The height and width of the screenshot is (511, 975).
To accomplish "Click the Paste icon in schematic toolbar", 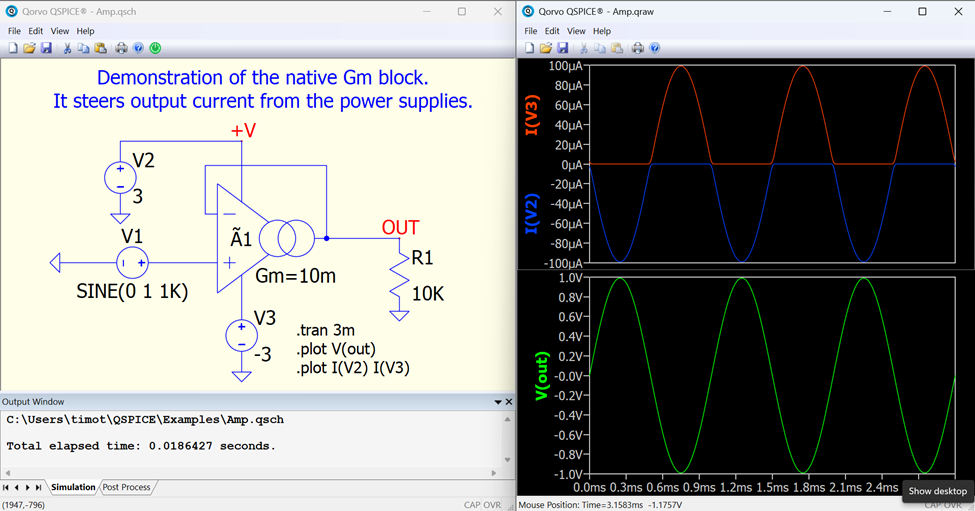I will click(x=100, y=48).
